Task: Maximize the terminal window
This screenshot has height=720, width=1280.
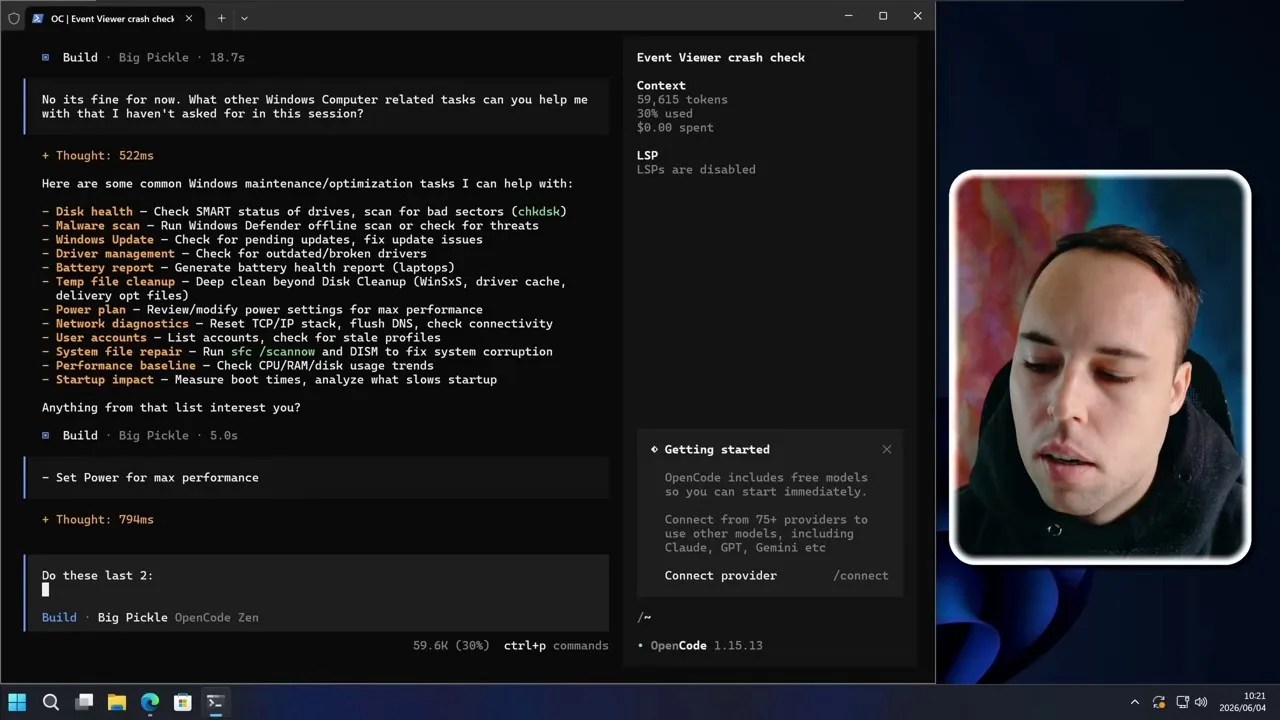Action: 883,16
